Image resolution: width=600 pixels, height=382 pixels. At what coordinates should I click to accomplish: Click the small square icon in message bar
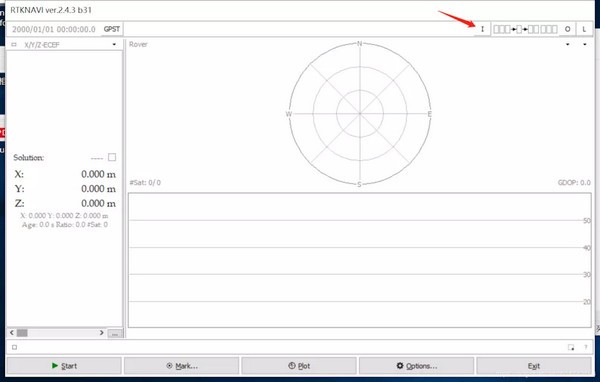pos(15,347)
